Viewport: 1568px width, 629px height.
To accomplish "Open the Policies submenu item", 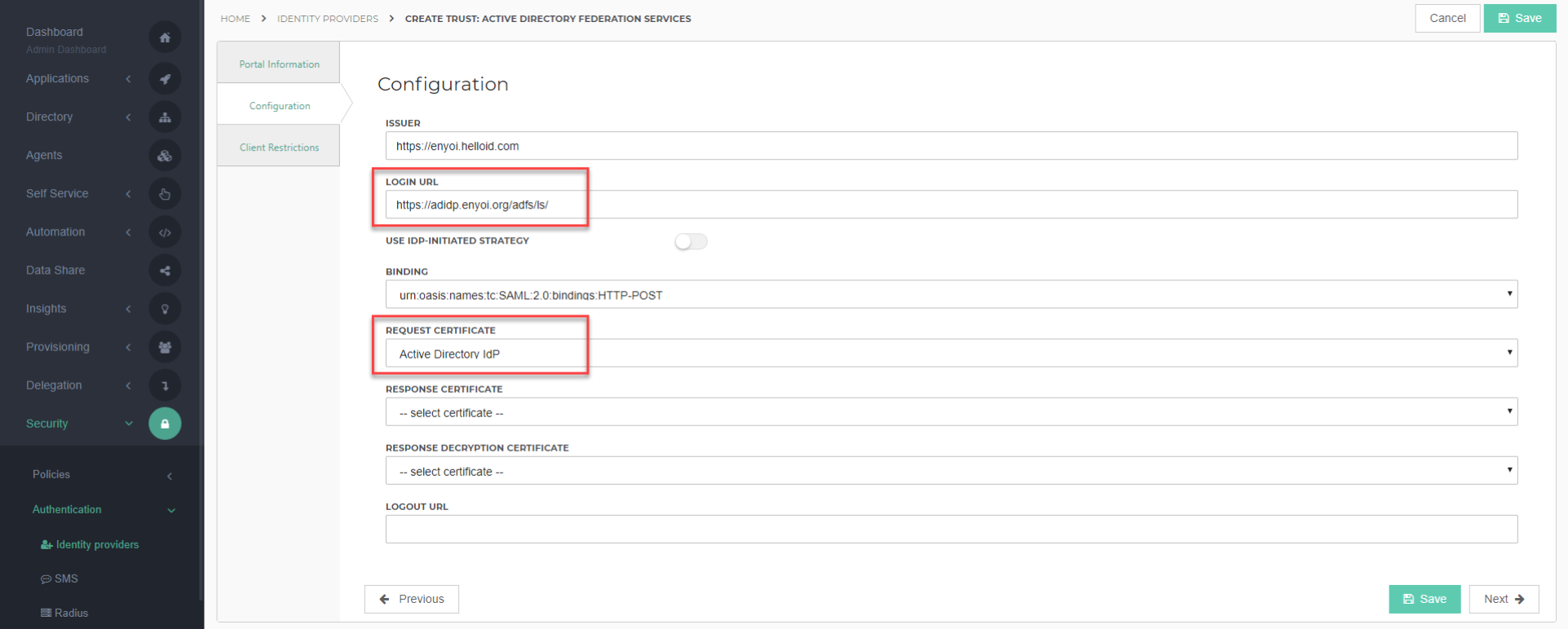I will pos(51,474).
